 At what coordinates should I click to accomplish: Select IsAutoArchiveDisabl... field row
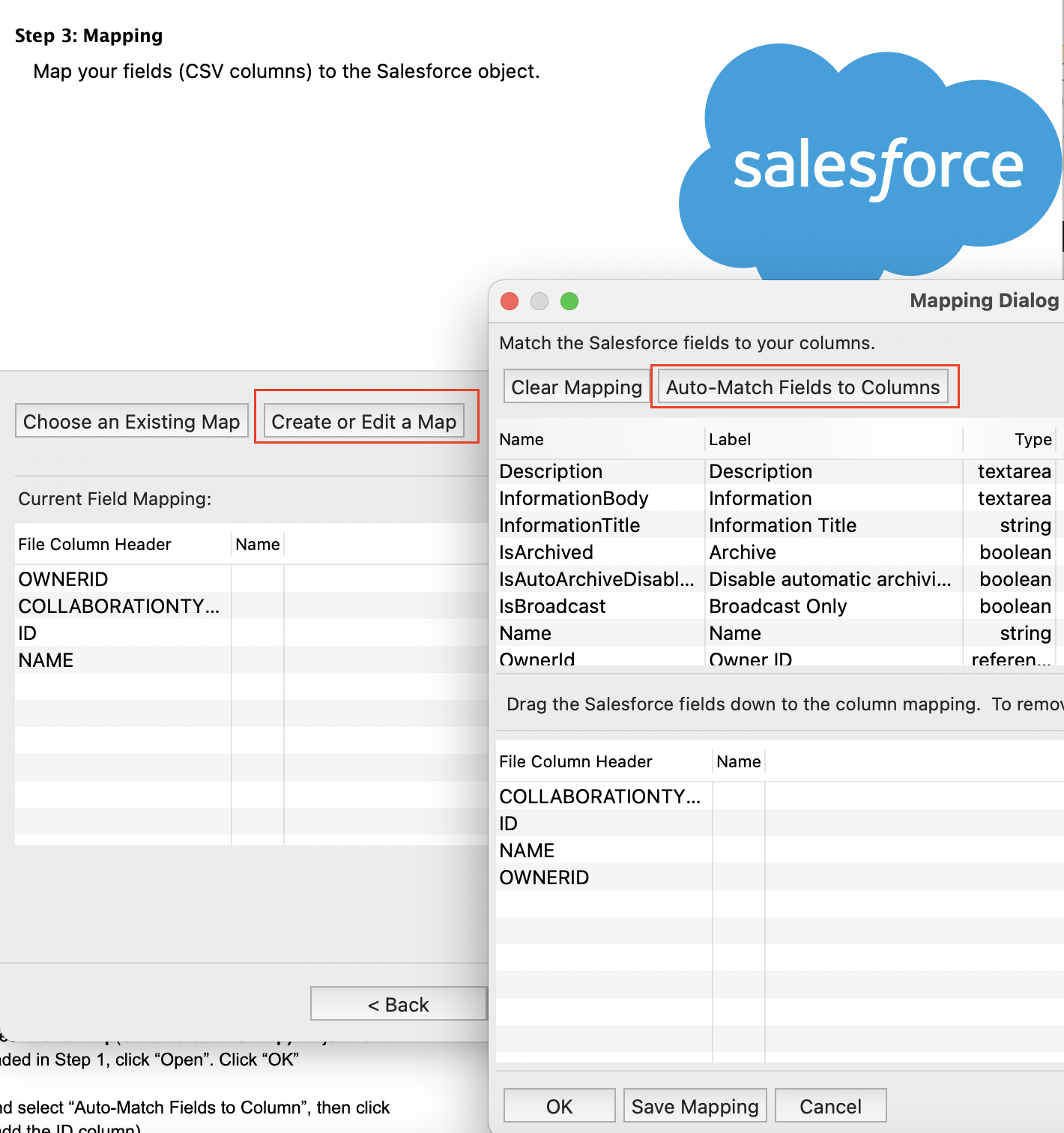[x=779, y=579]
